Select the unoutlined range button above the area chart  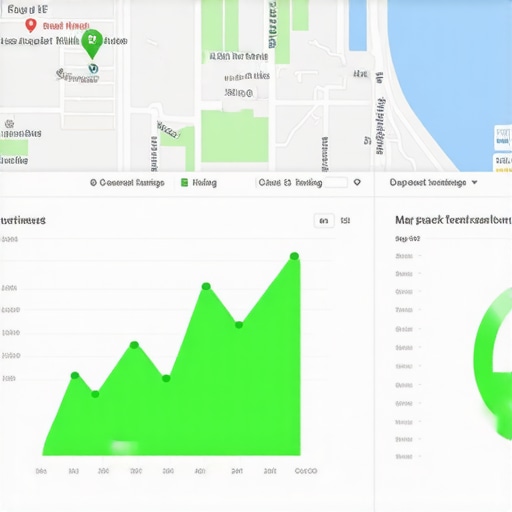pos(345,221)
